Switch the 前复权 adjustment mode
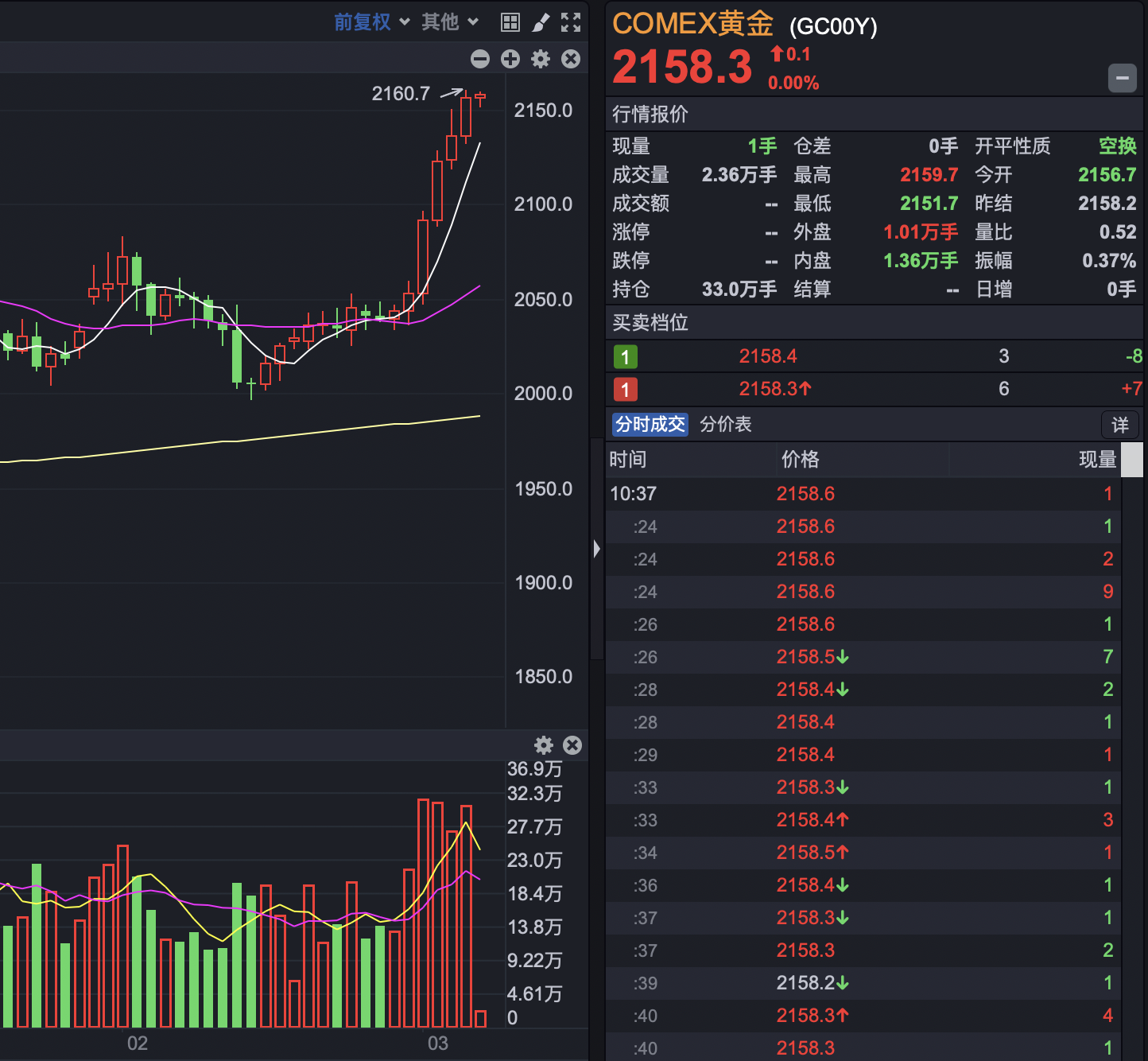This screenshot has height=1061, width=1148. pyautogui.click(x=362, y=21)
